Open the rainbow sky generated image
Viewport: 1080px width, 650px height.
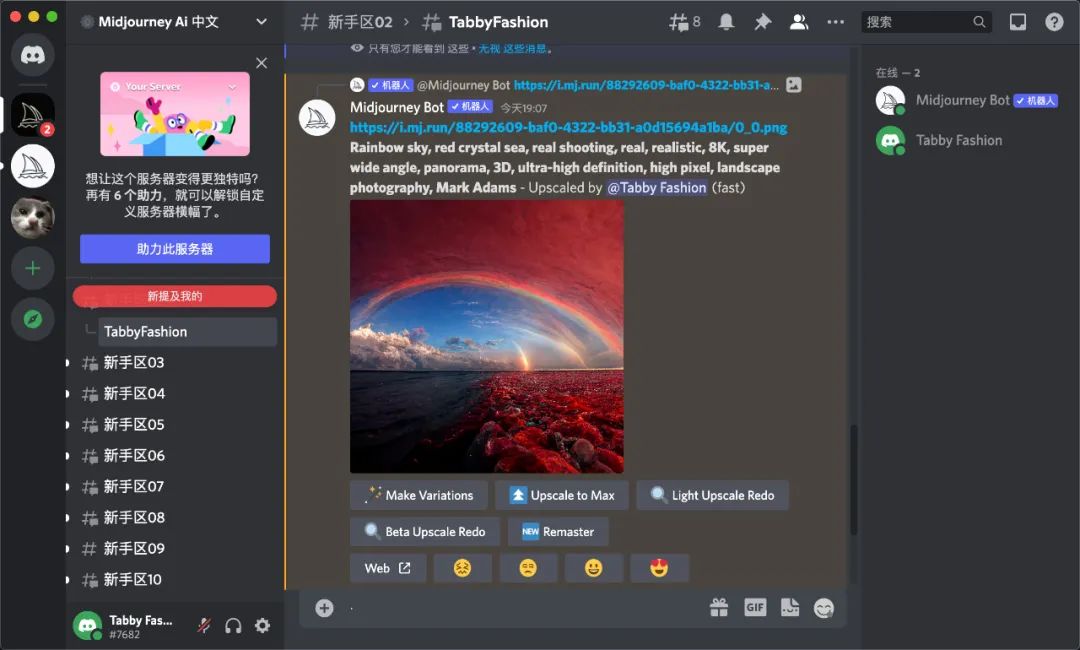pyautogui.click(x=487, y=337)
